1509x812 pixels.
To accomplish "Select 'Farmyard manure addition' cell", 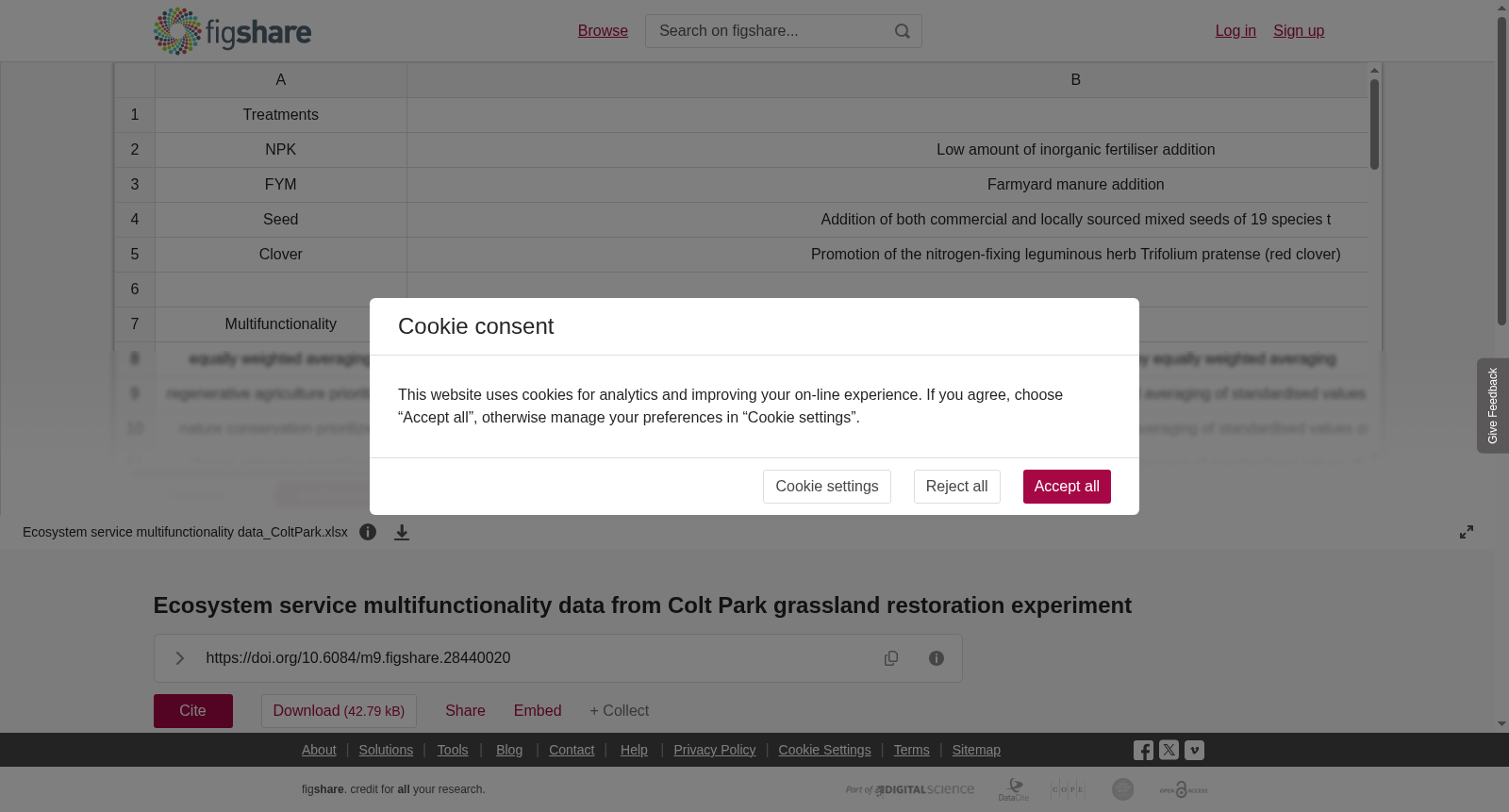I will (887, 185).
